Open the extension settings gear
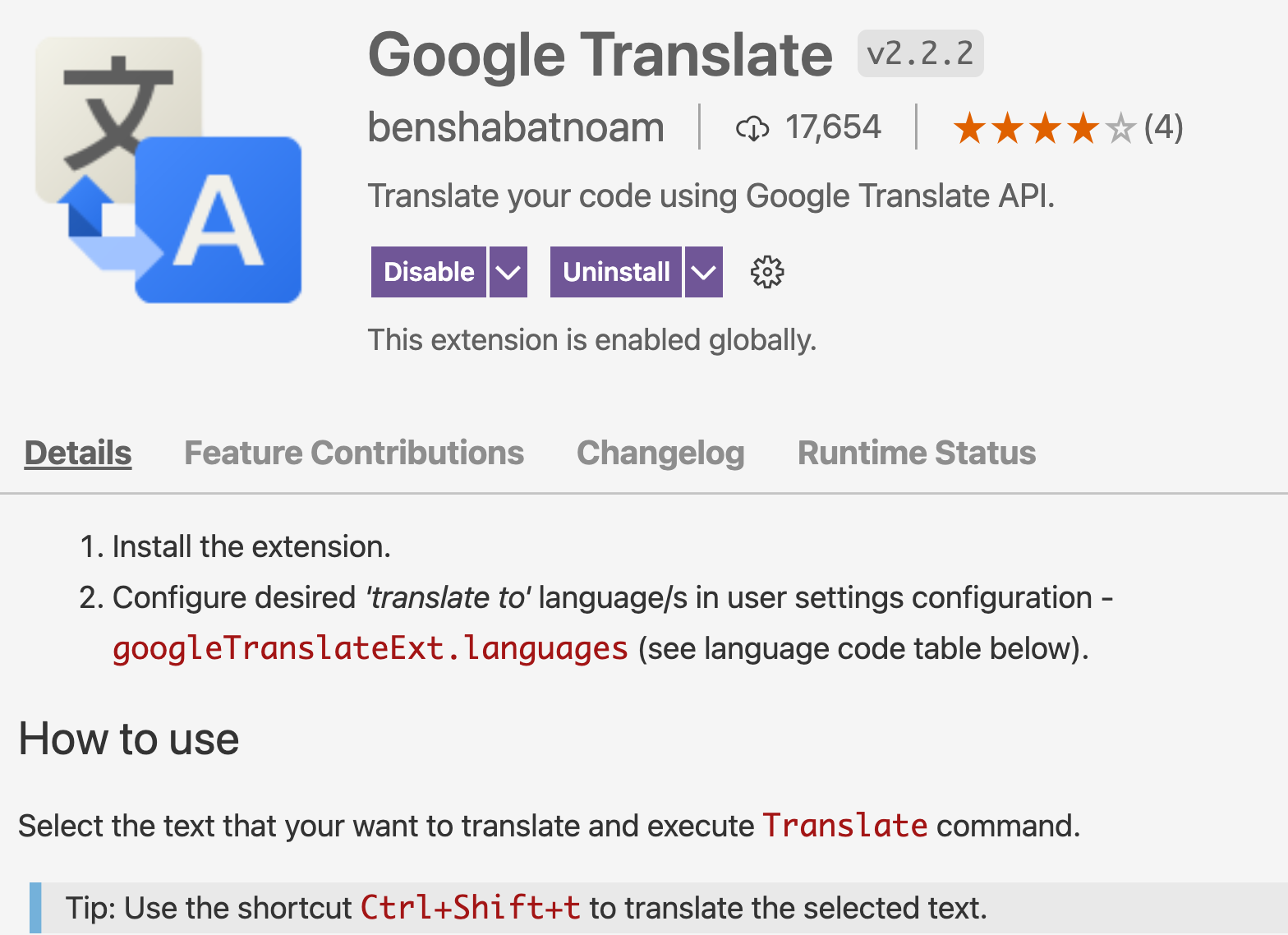 tap(767, 272)
